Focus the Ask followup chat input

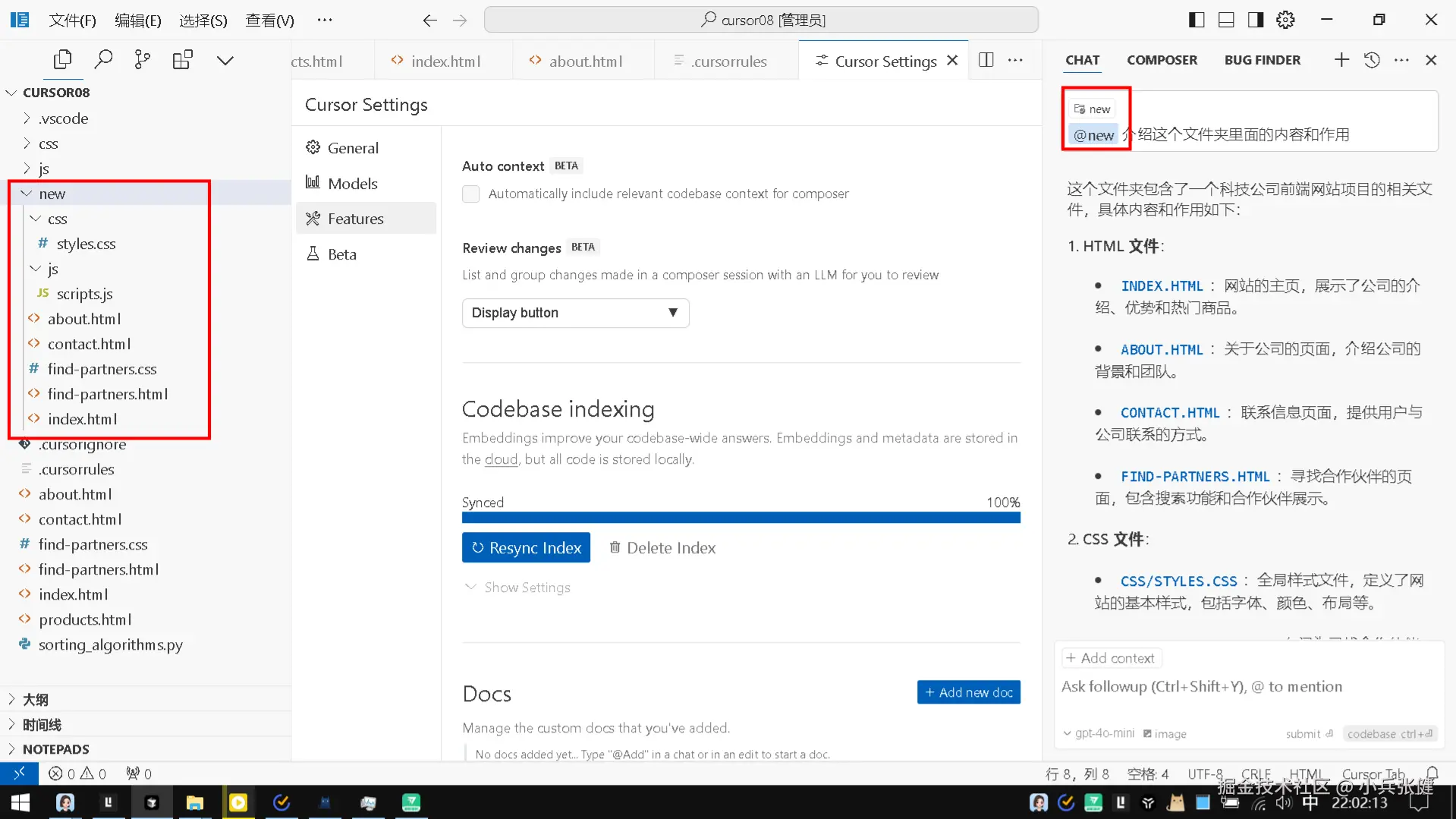1247,687
